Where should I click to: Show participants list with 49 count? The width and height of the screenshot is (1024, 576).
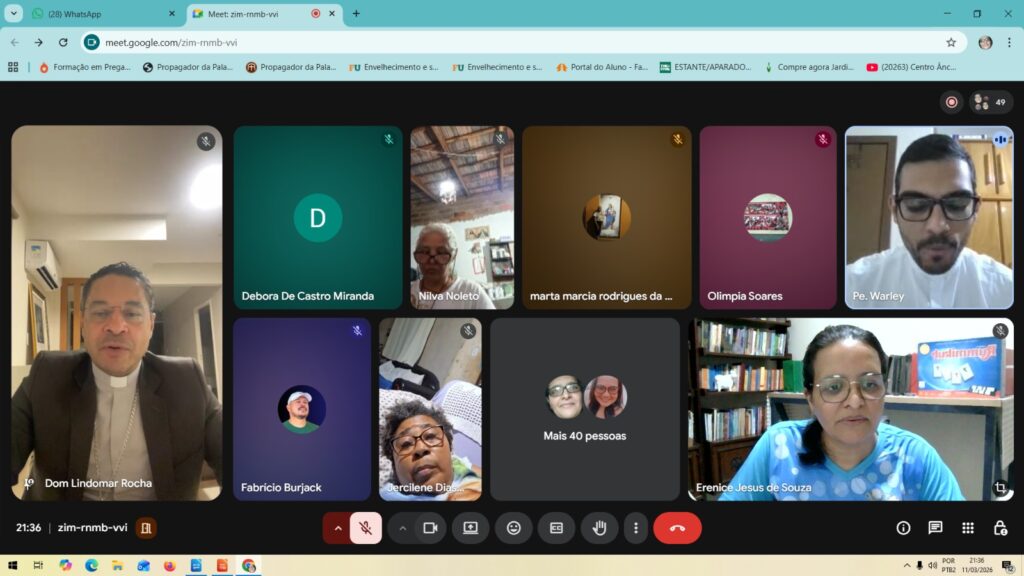point(990,102)
